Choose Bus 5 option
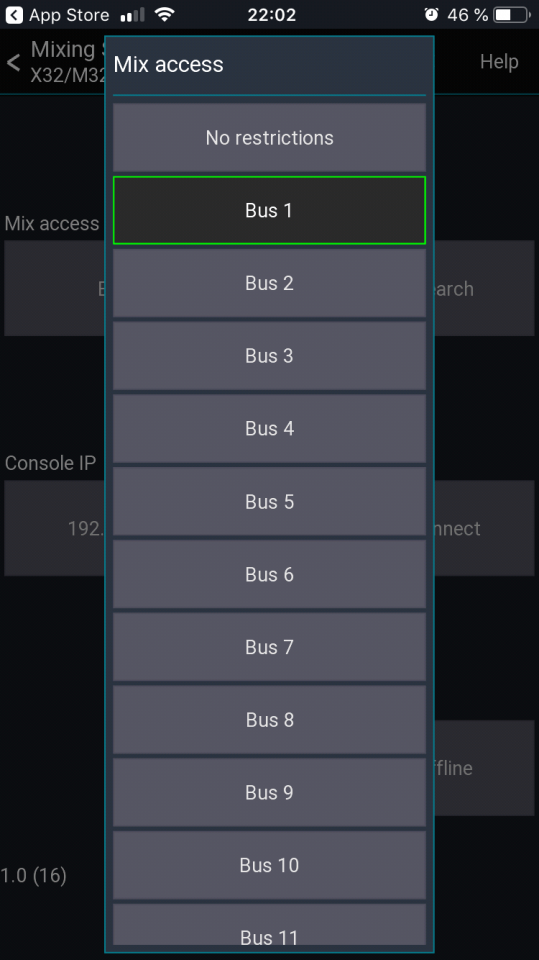The width and height of the screenshot is (539, 960). [270, 501]
